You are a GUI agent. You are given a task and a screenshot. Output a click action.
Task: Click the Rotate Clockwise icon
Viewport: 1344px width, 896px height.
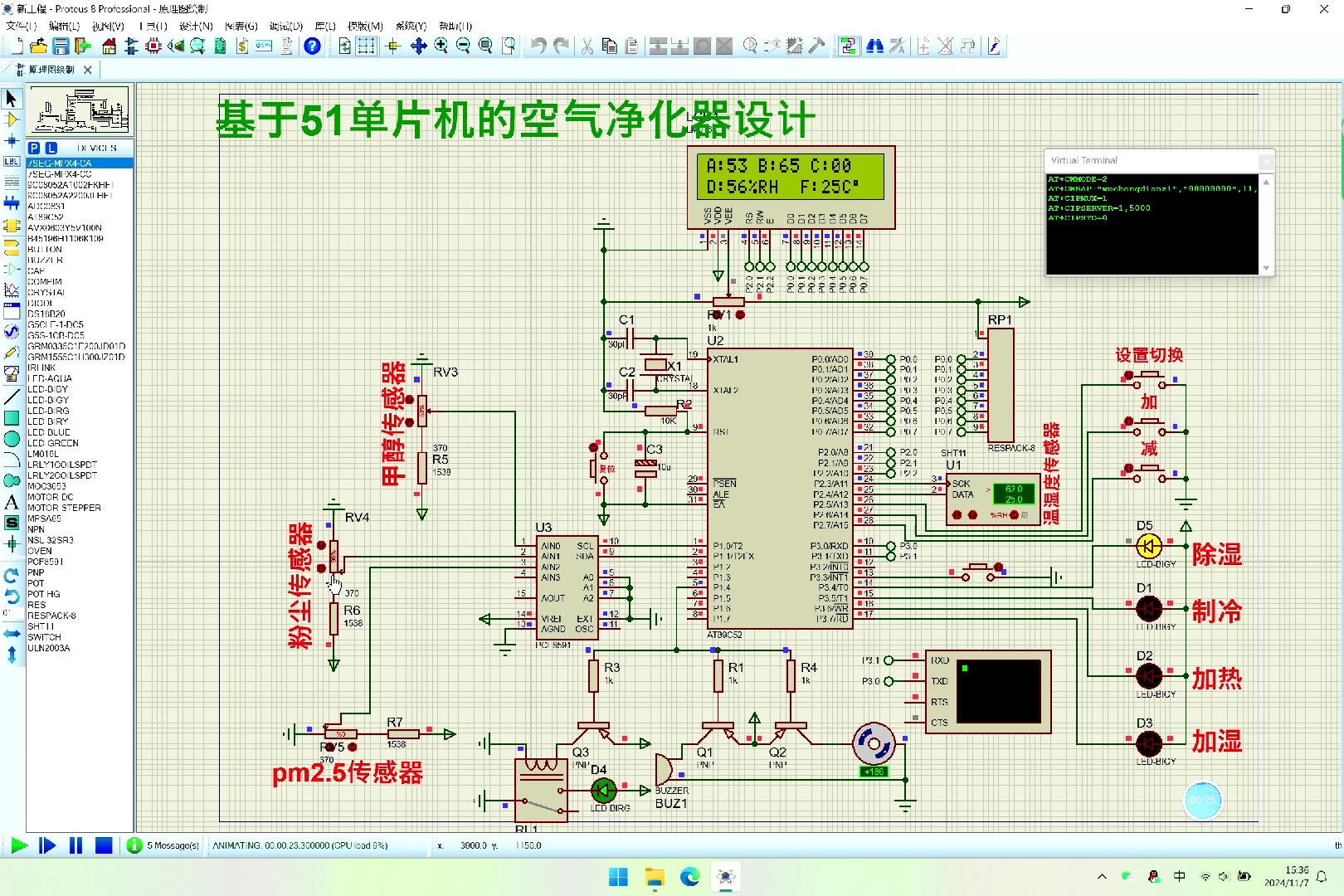(x=11, y=575)
